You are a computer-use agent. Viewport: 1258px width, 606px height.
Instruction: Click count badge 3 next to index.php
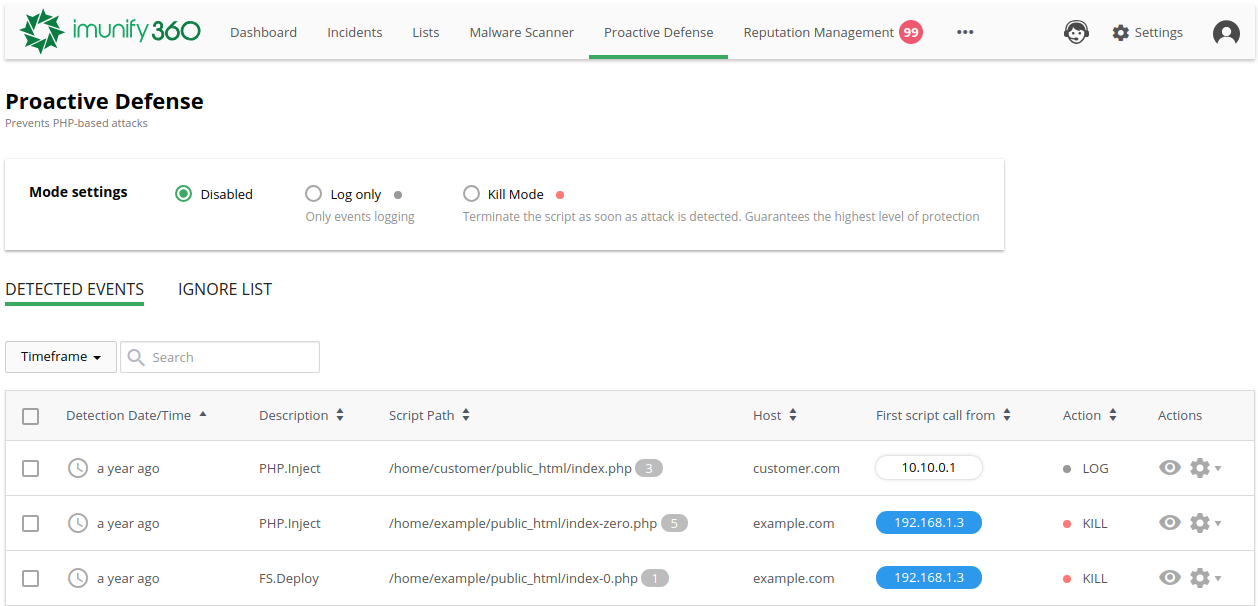tap(649, 468)
